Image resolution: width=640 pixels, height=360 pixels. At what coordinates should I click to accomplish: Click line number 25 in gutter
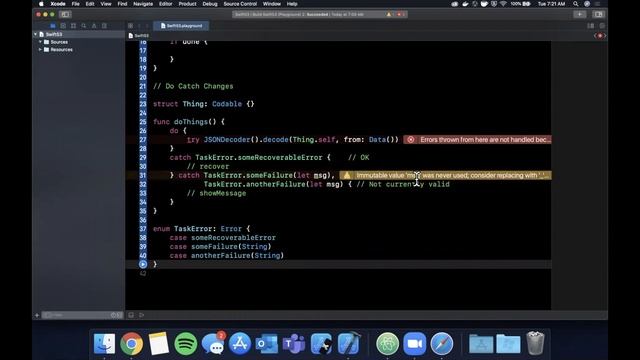(142, 122)
